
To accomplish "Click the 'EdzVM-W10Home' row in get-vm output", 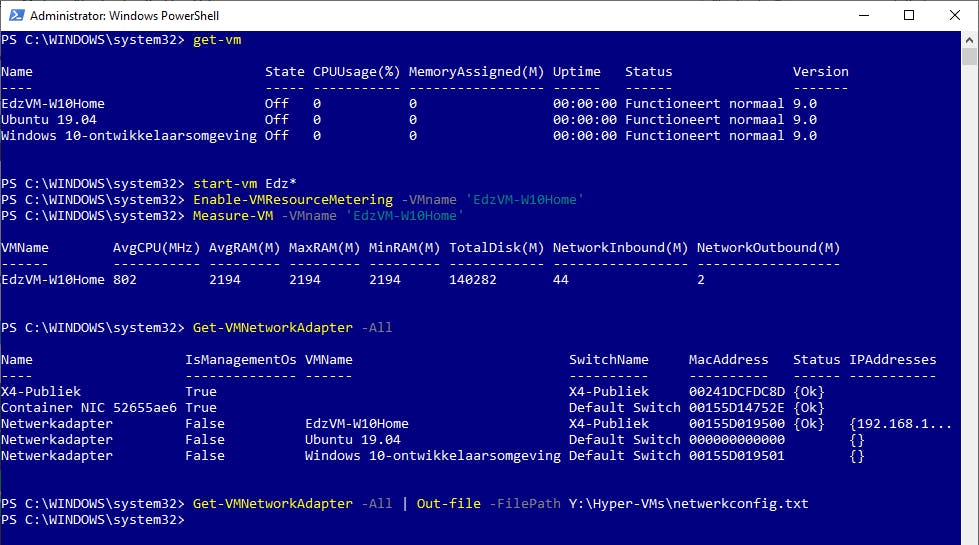I will point(409,104).
